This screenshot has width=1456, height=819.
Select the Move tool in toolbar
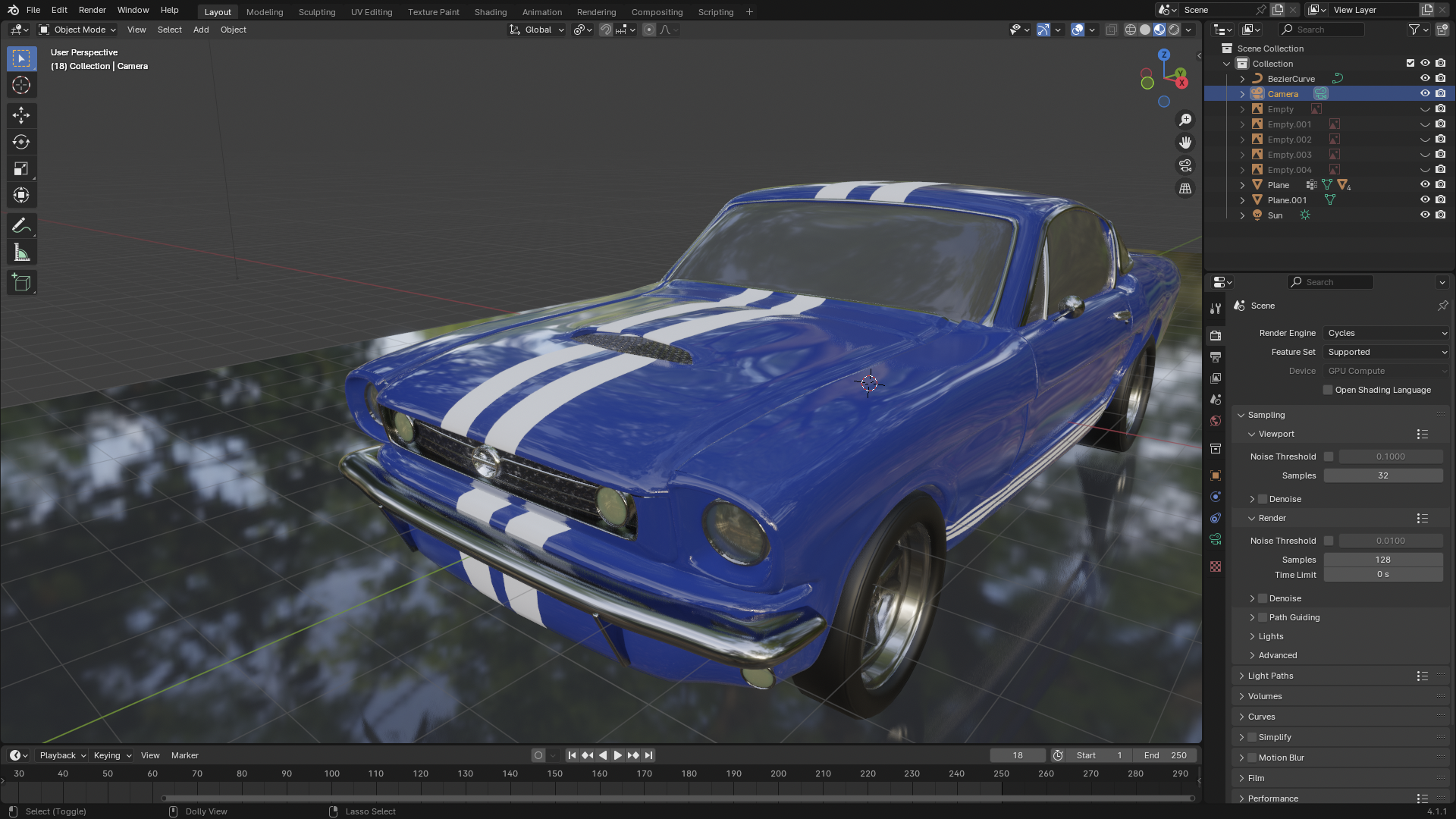pos(21,115)
